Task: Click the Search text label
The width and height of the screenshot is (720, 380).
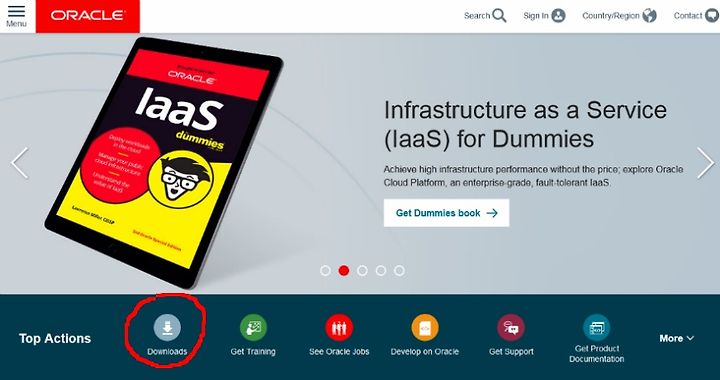Action: coord(477,16)
